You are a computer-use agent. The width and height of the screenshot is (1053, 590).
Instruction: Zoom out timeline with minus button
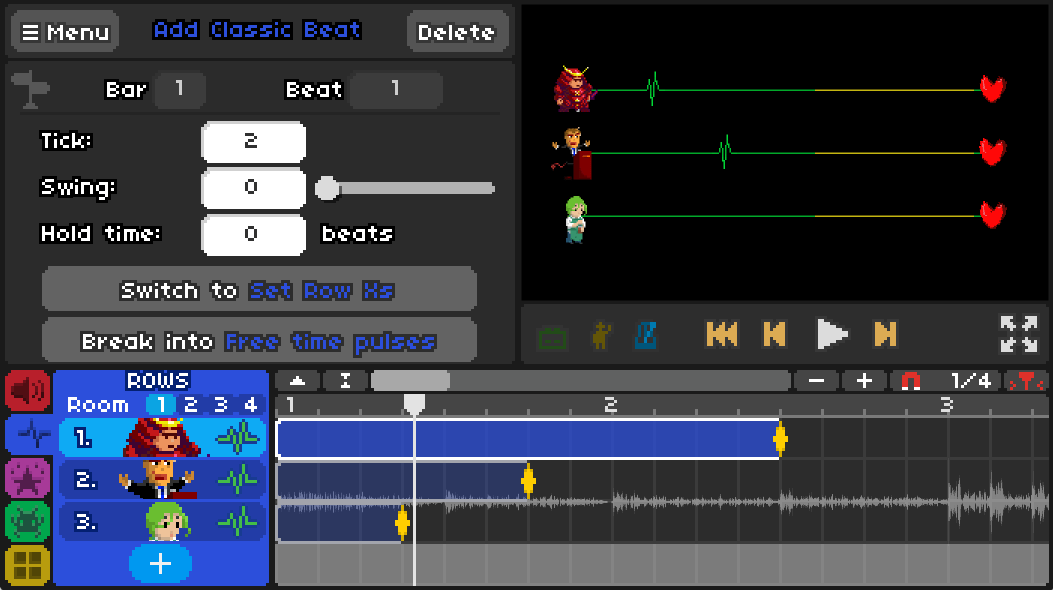[817, 381]
